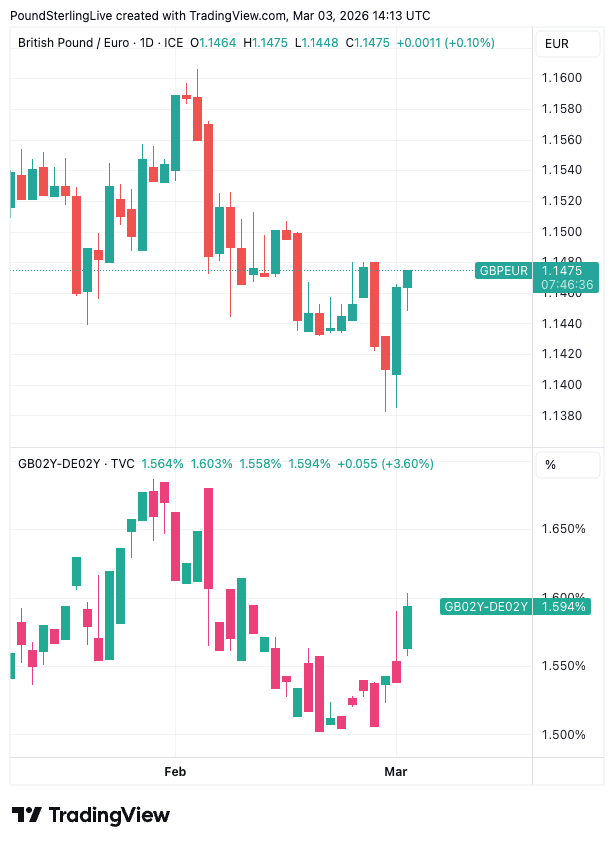Open the EUR currency selector
This screenshot has width=614, height=845.
tap(556, 44)
